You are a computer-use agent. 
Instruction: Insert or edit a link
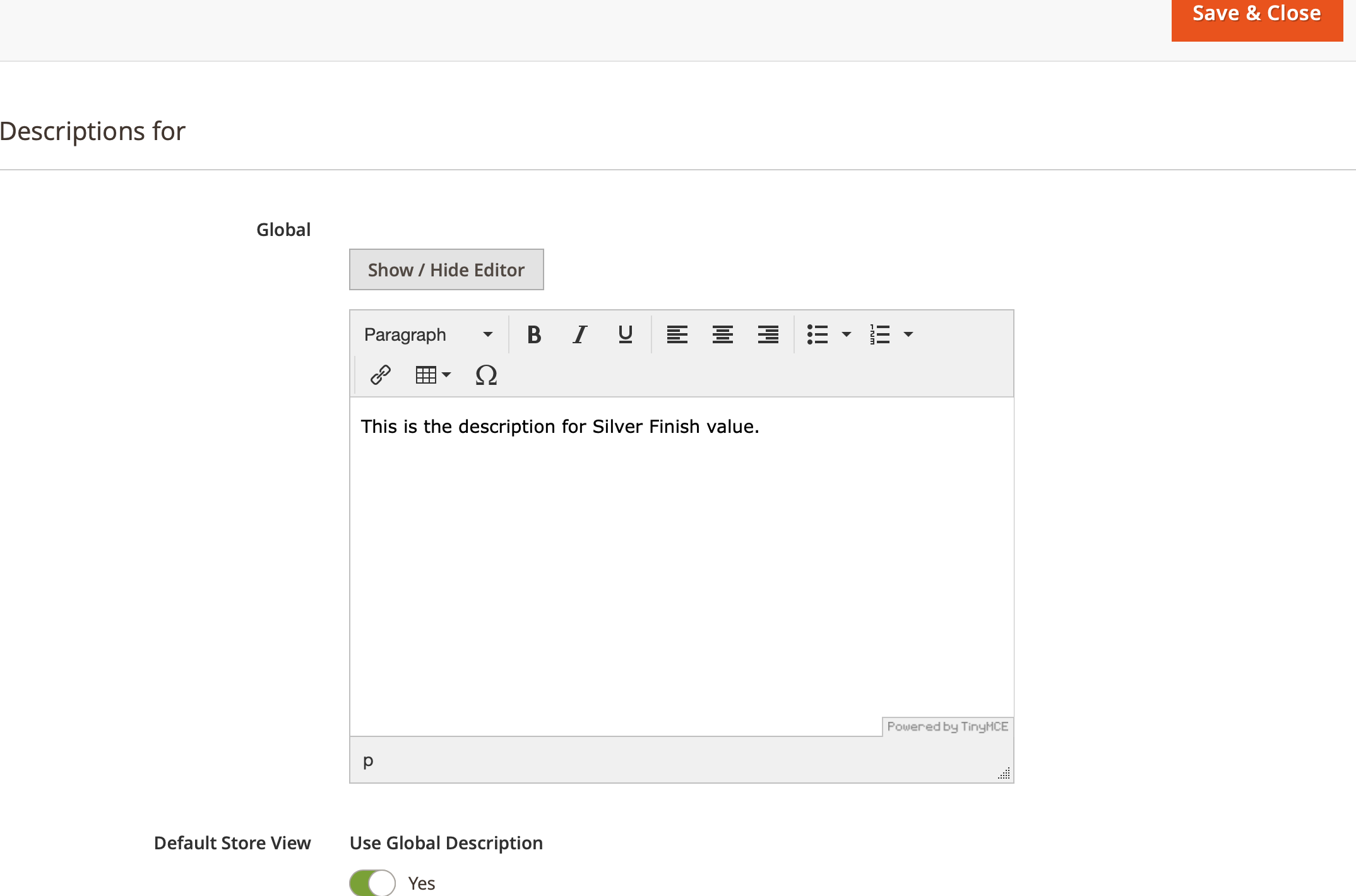click(x=381, y=375)
